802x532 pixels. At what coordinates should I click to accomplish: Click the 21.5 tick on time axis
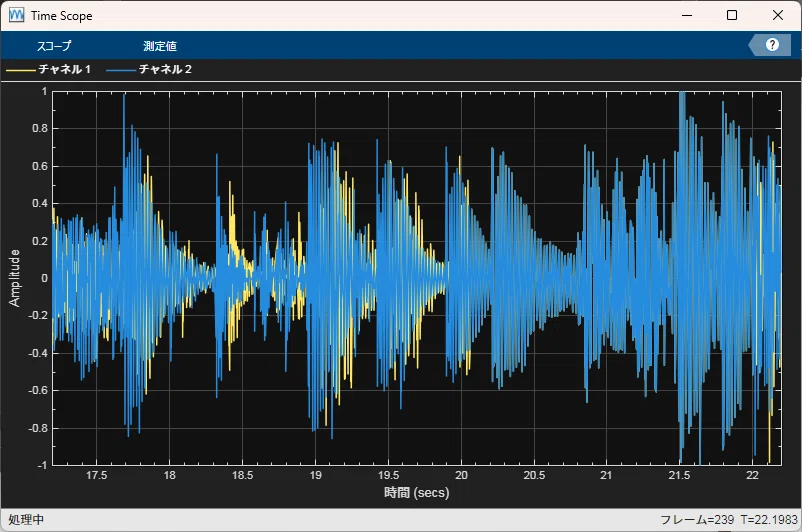point(679,475)
